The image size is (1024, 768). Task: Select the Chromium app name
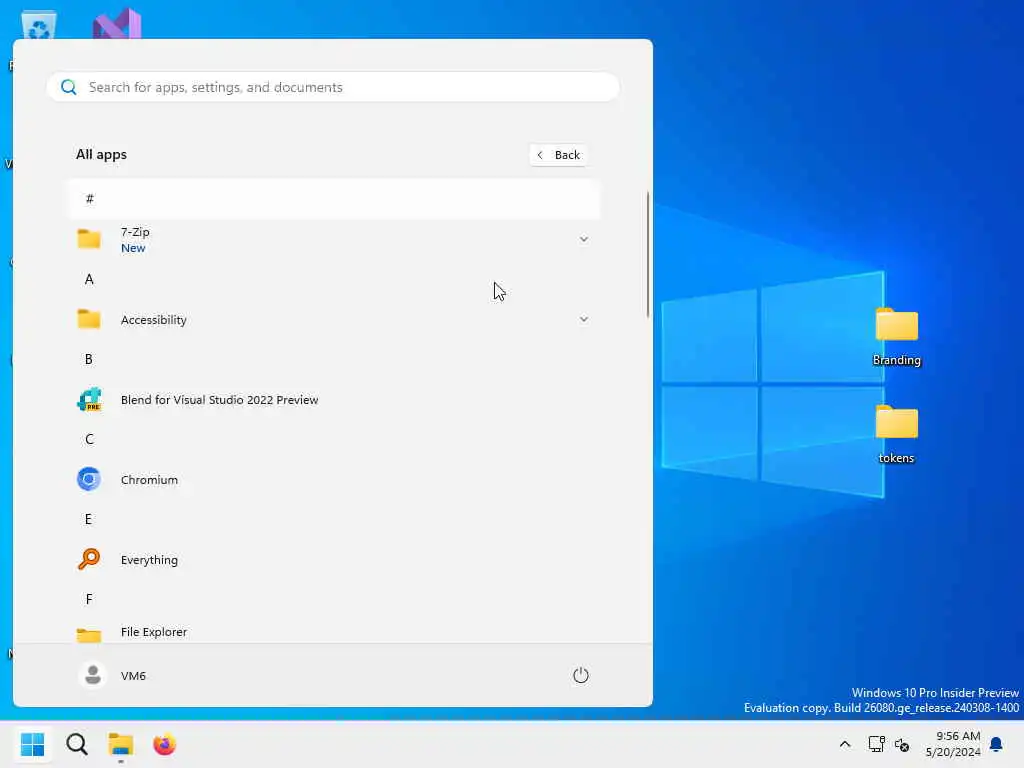click(x=149, y=480)
